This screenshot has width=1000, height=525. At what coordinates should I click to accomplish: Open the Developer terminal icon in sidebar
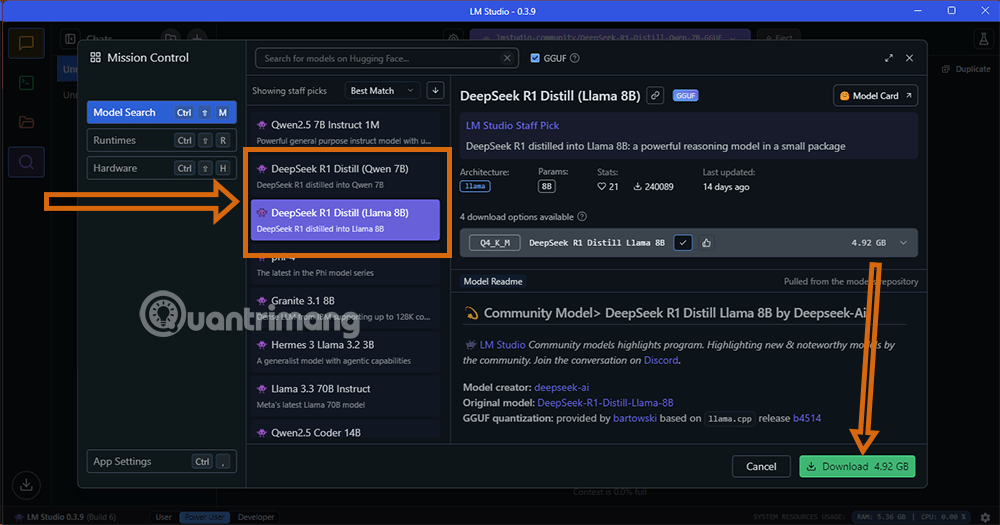26,83
